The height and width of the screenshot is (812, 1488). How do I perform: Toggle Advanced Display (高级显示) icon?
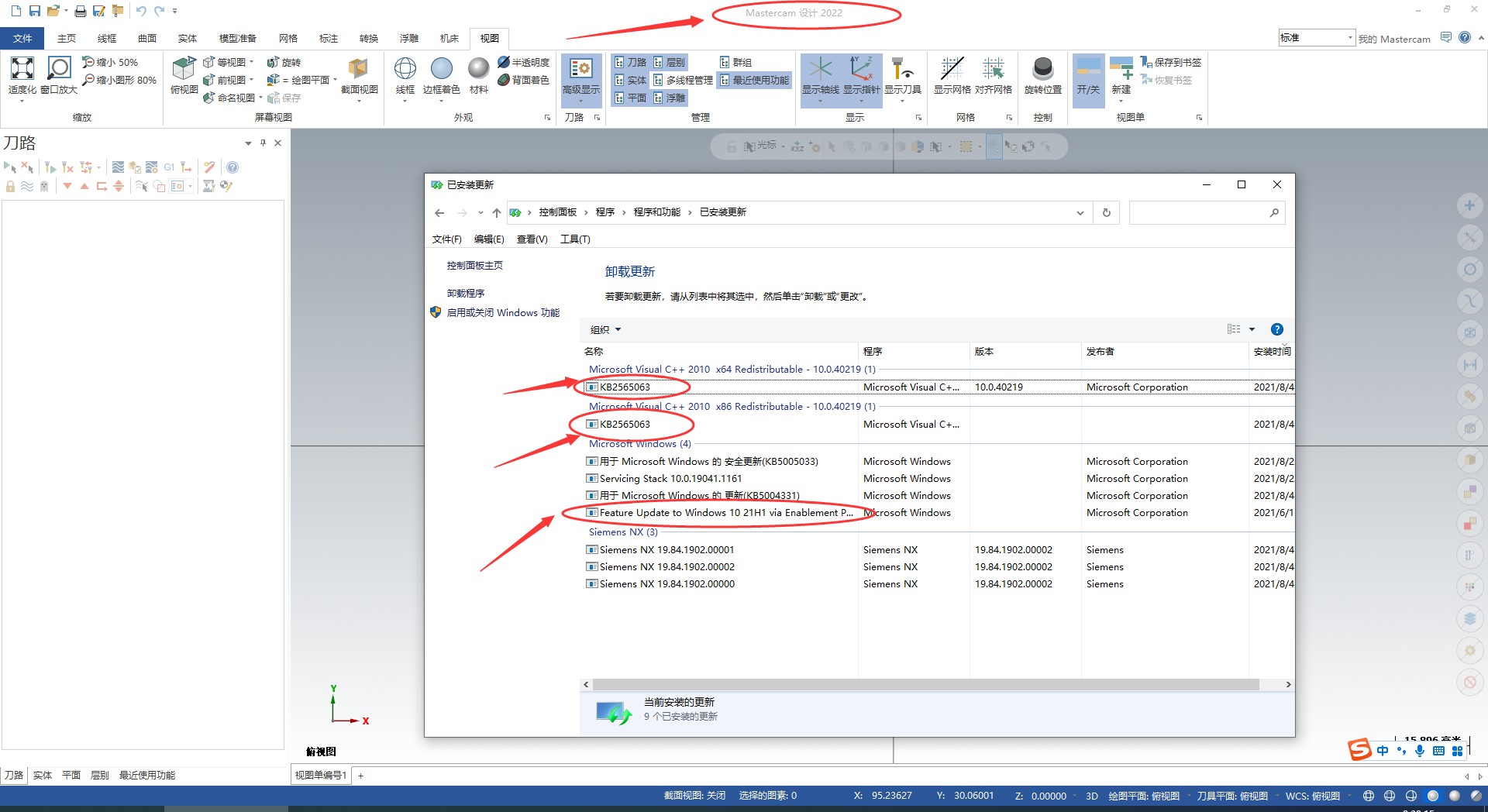coord(580,69)
